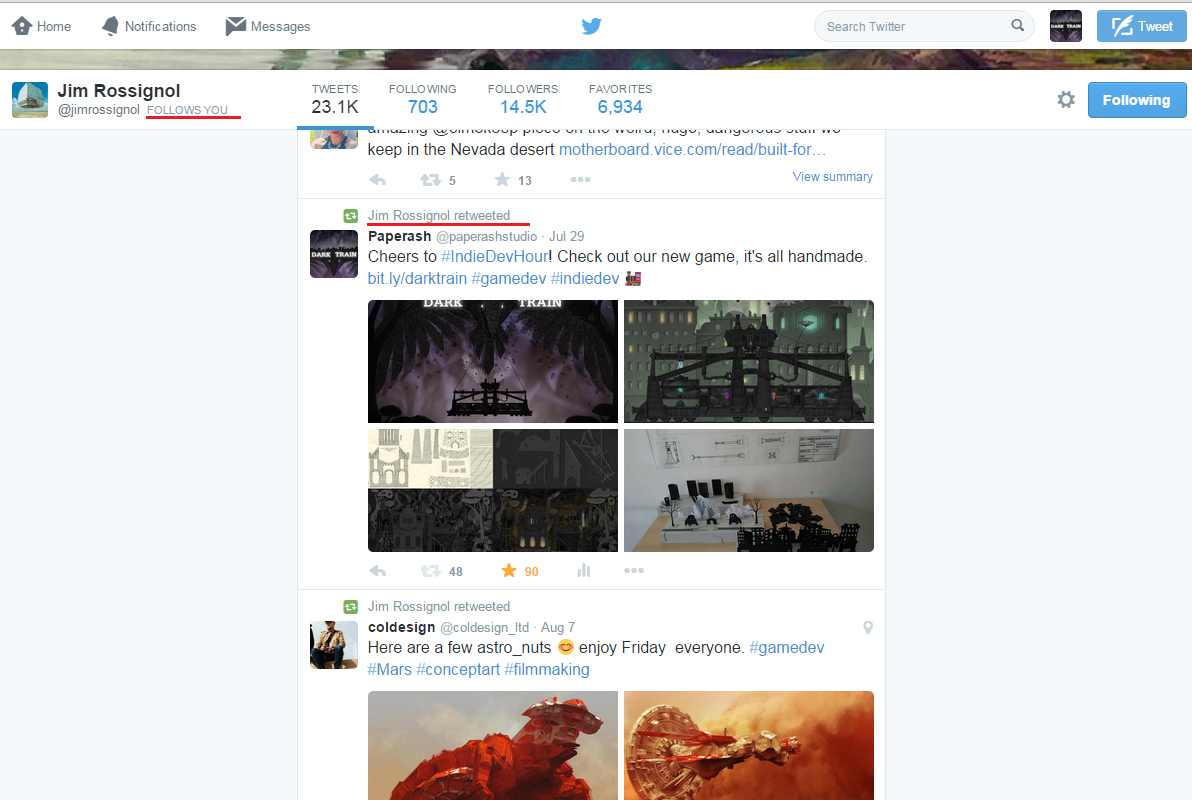Favorite the tweet with 13 favorites
Viewport: 1192px width, 800px height.
pyautogui.click(x=502, y=179)
